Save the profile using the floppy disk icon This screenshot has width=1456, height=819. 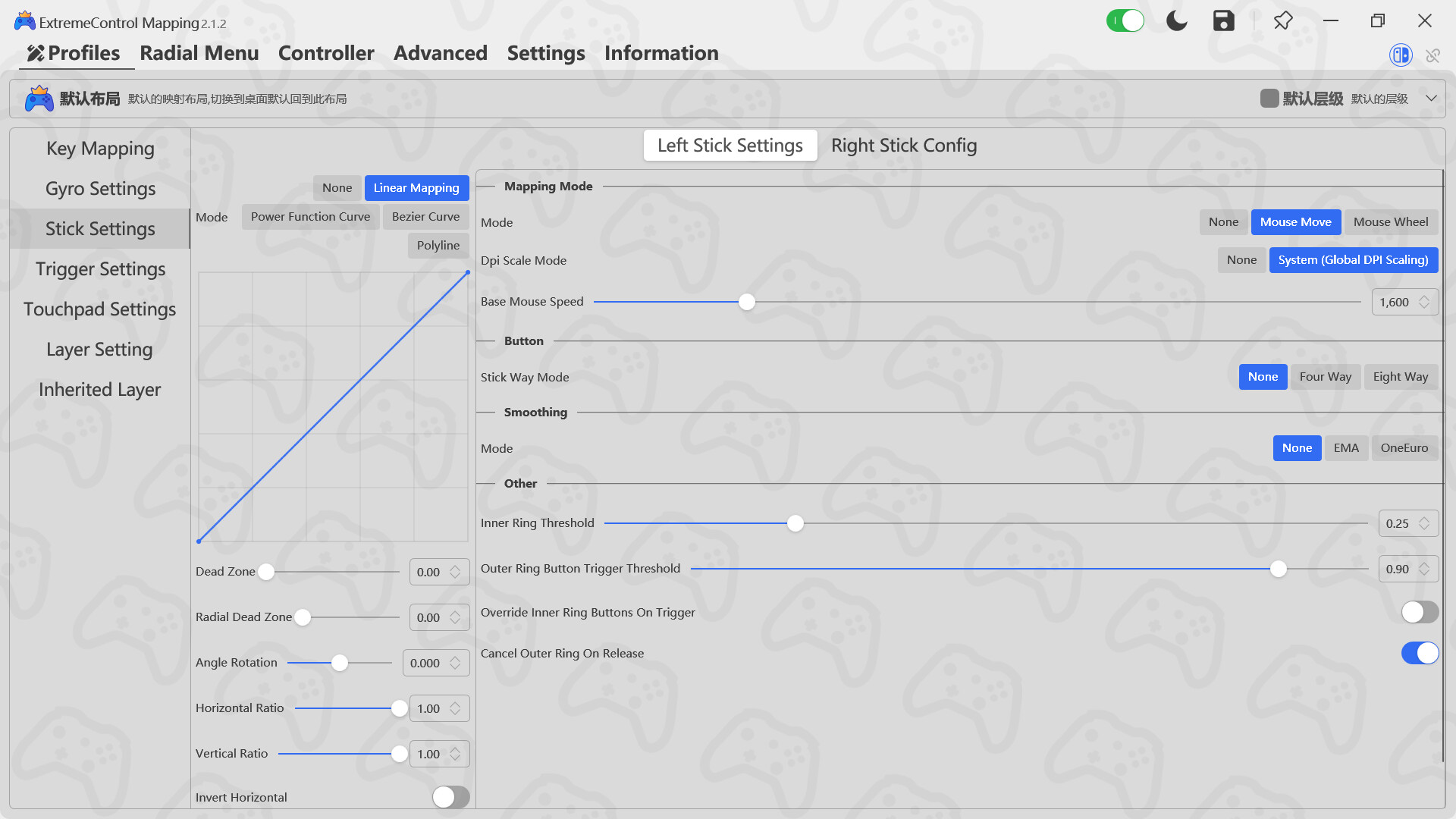(x=1223, y=20)
